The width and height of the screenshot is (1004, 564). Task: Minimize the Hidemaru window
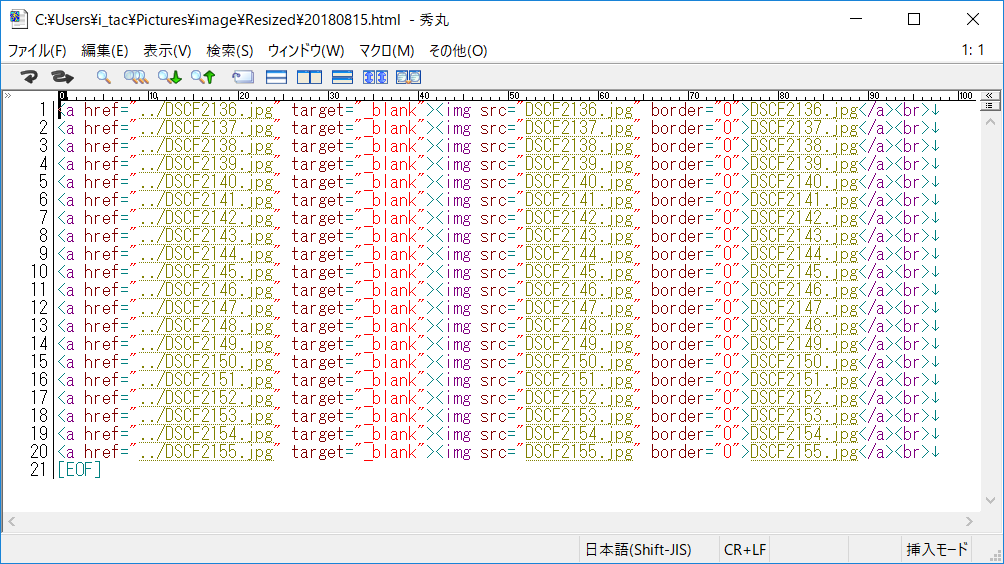point(856,19)
